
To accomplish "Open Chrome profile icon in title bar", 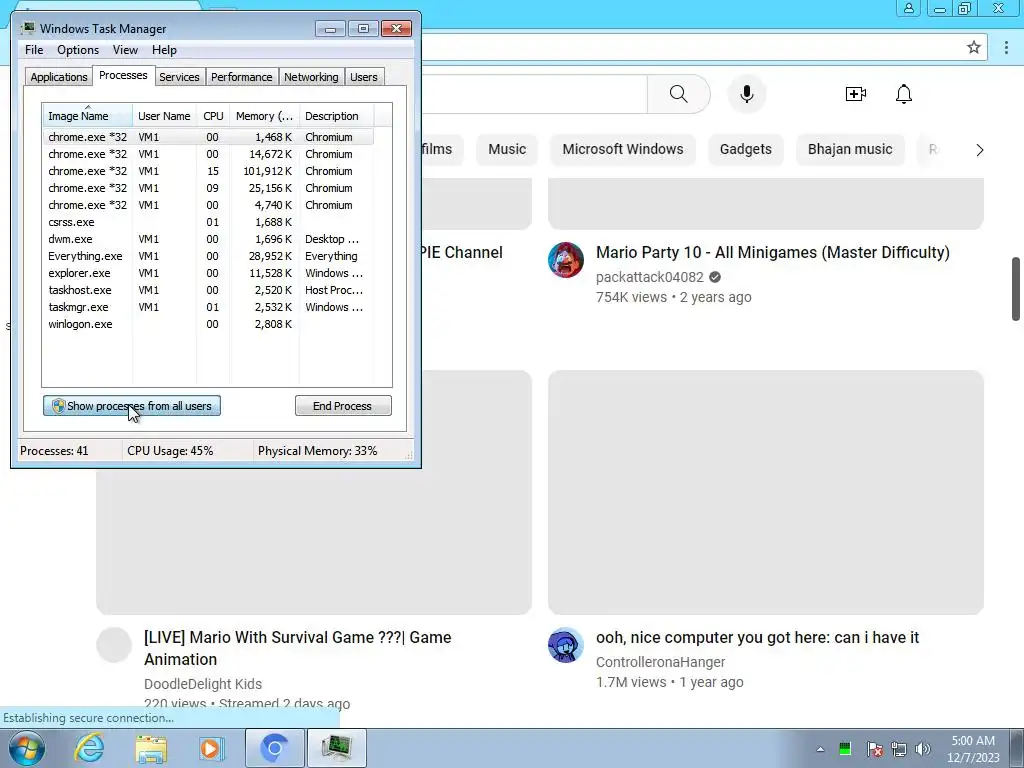I will click(x=908, y=8).
